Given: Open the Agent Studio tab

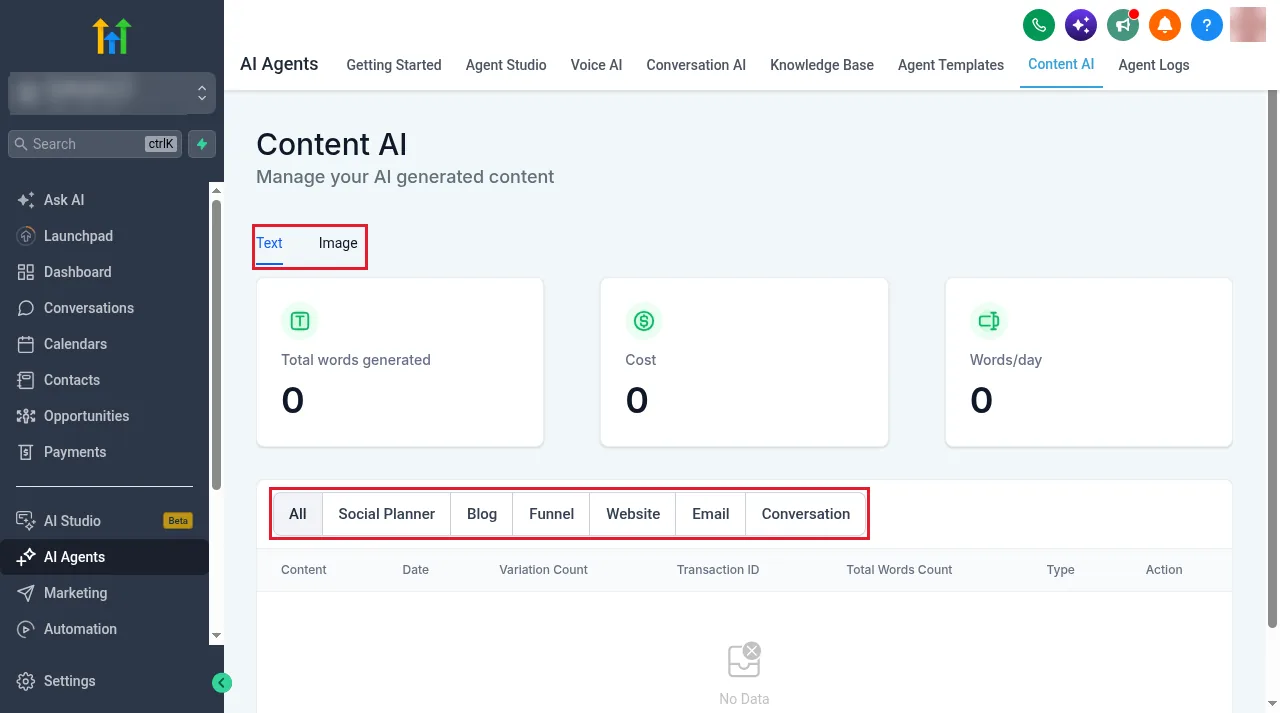Looking at the screenshot, I should 506,65.
